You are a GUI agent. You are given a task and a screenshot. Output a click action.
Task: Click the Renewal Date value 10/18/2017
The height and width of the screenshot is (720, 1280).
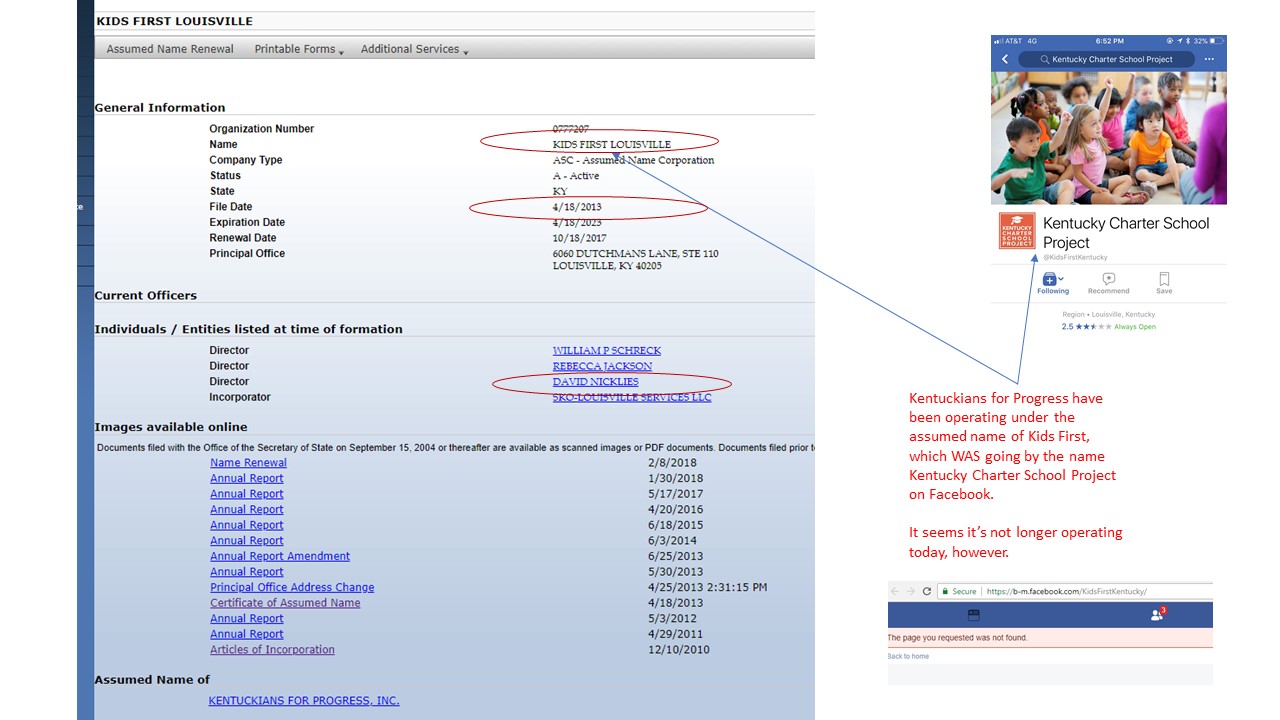580,238
